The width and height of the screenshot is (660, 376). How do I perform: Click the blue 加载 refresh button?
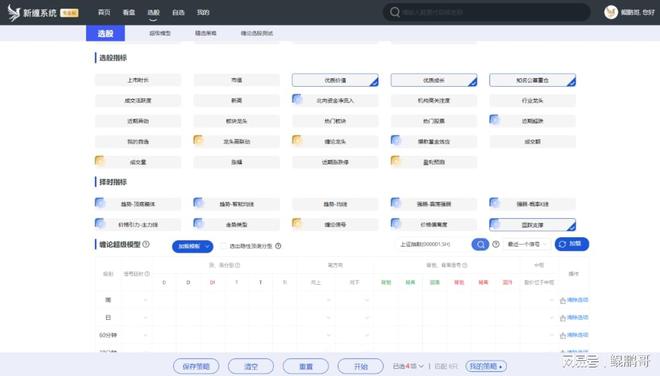[x=572, y=244]
